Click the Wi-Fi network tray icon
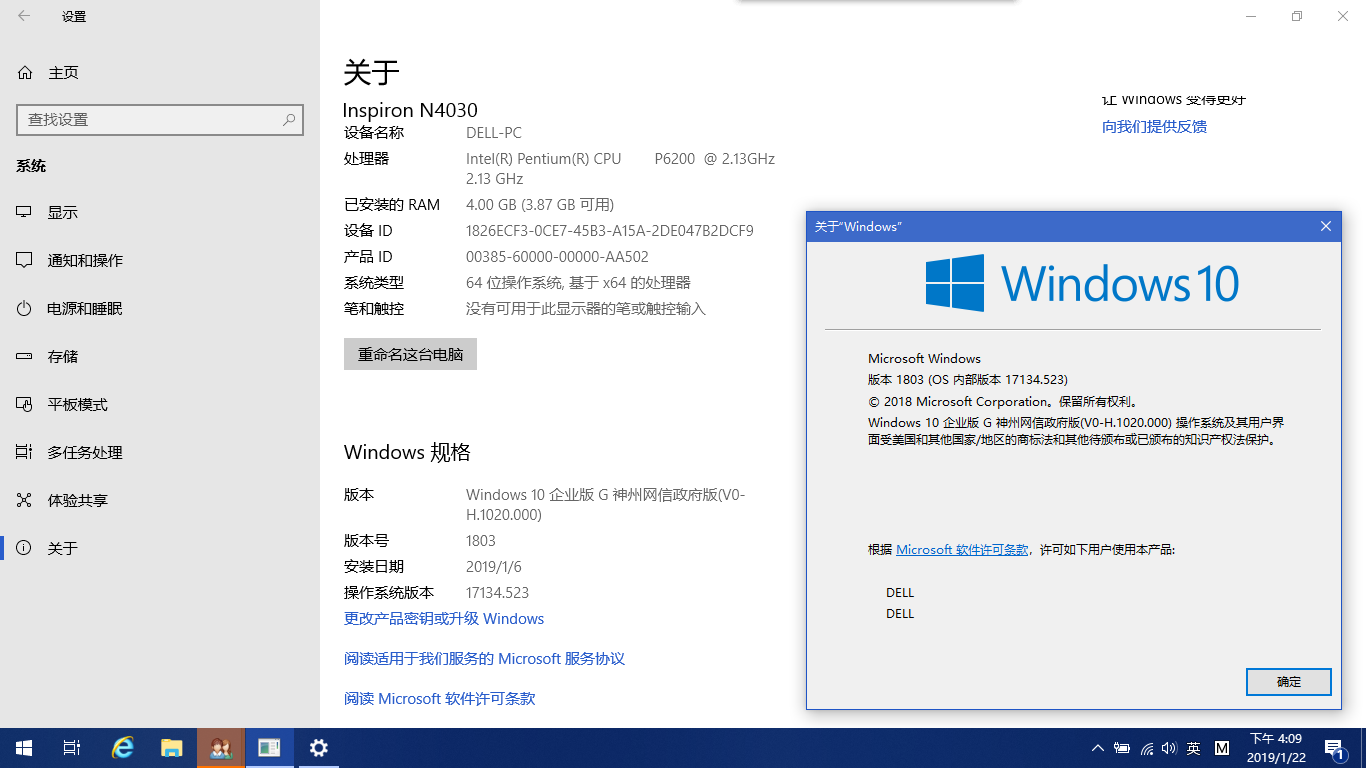The image size is (1366, 768). coord(1146,748)
